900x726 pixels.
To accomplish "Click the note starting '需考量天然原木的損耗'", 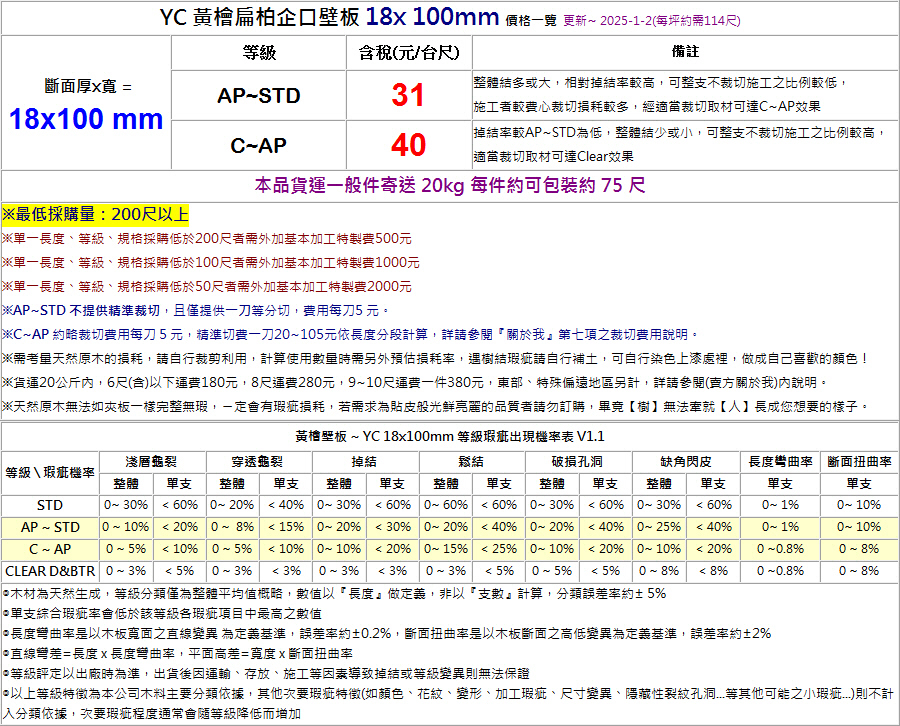I will pyautogui.click(x=436, y=359).
